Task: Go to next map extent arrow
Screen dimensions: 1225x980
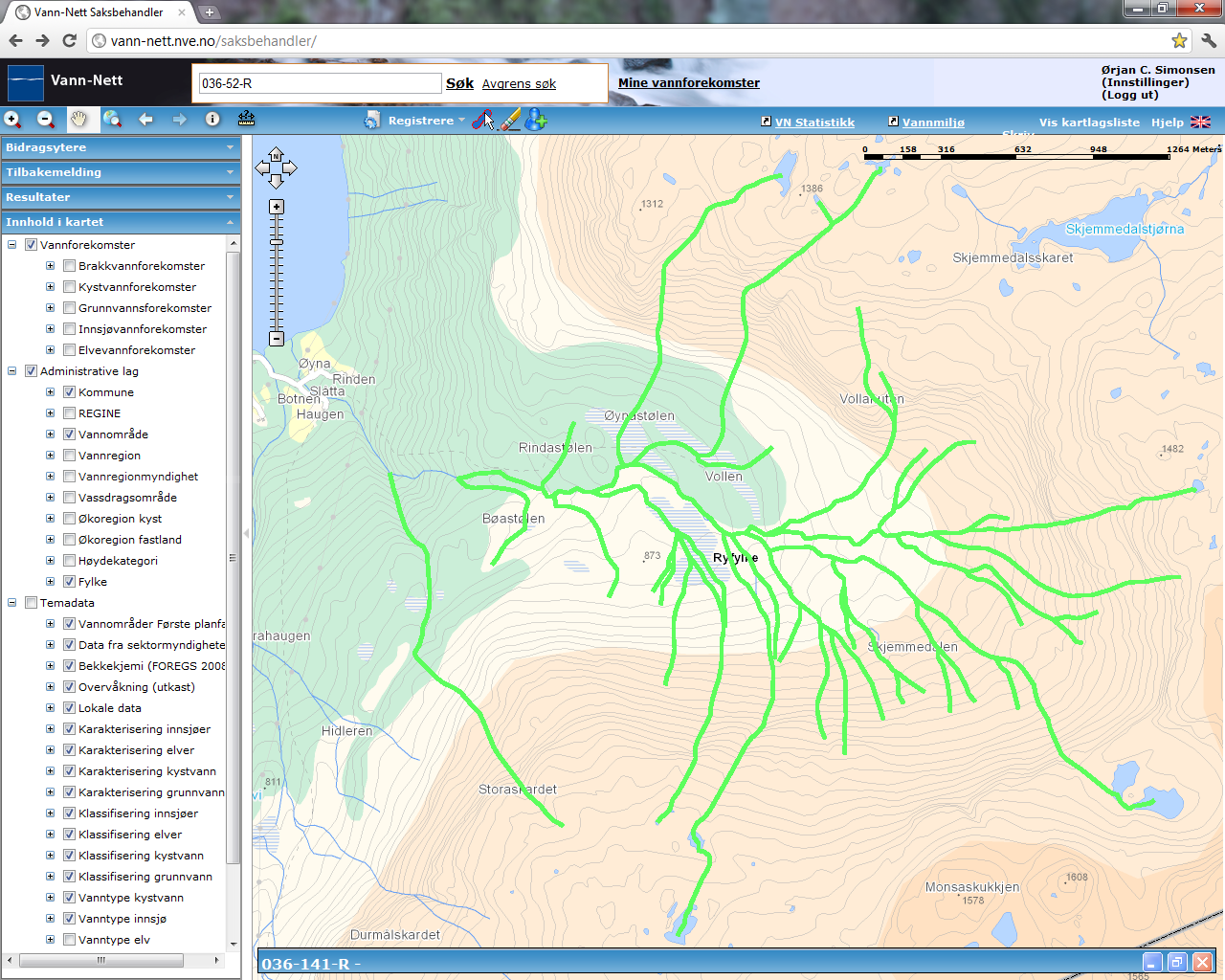Action: coord(179,120)
